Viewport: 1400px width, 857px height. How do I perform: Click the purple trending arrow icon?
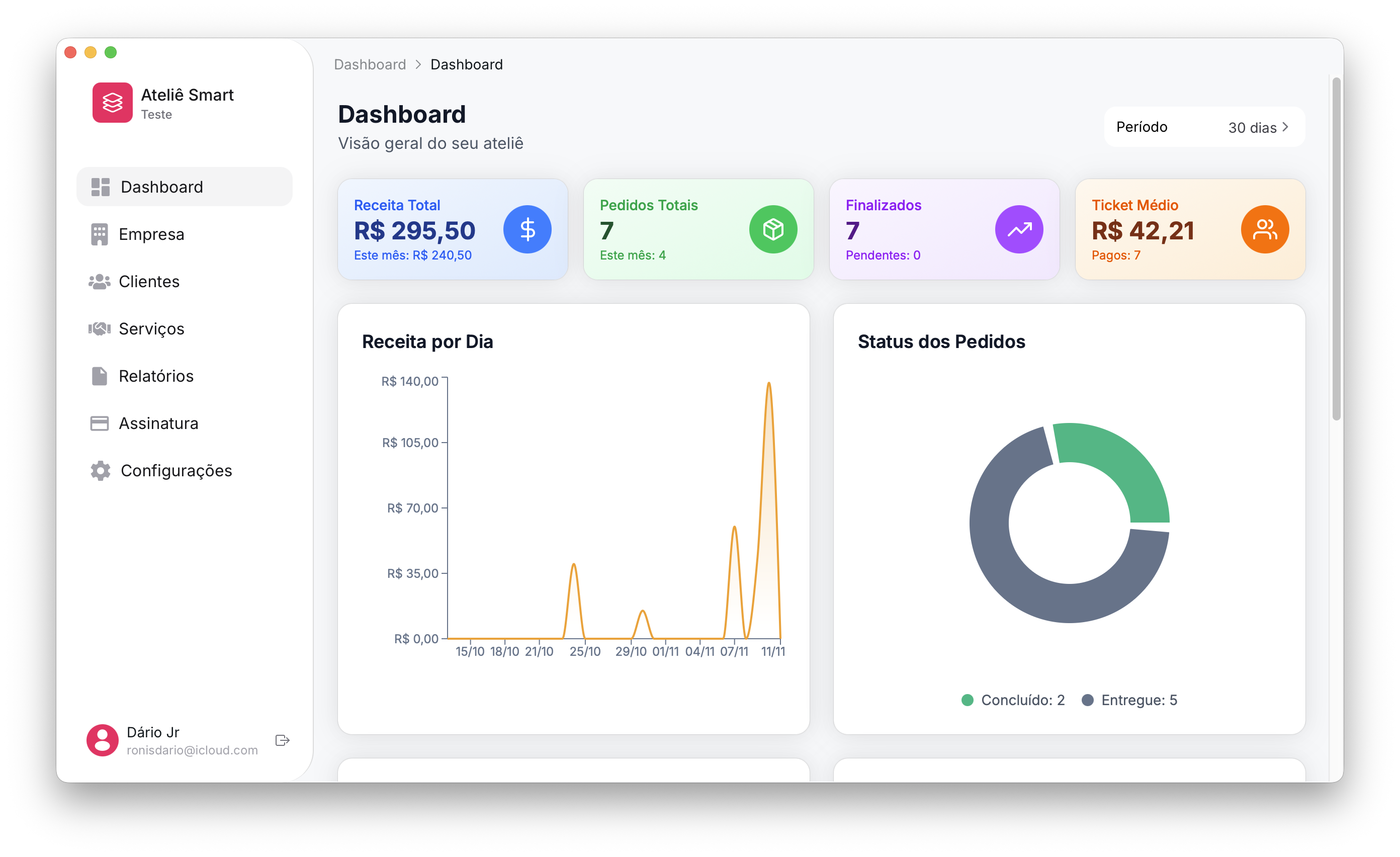(1018, 230)
